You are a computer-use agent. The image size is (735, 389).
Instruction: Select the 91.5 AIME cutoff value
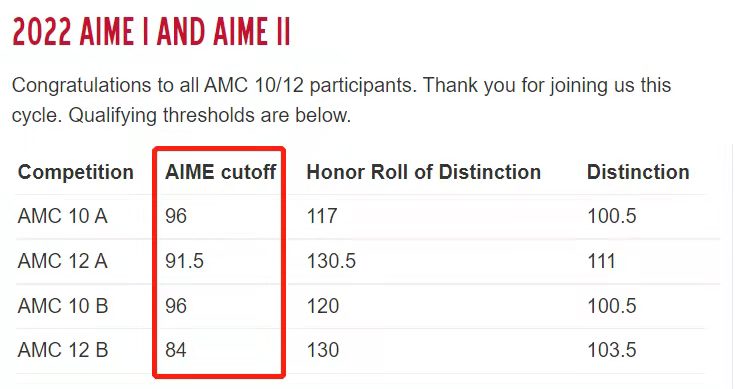click(x=184, y=261)
